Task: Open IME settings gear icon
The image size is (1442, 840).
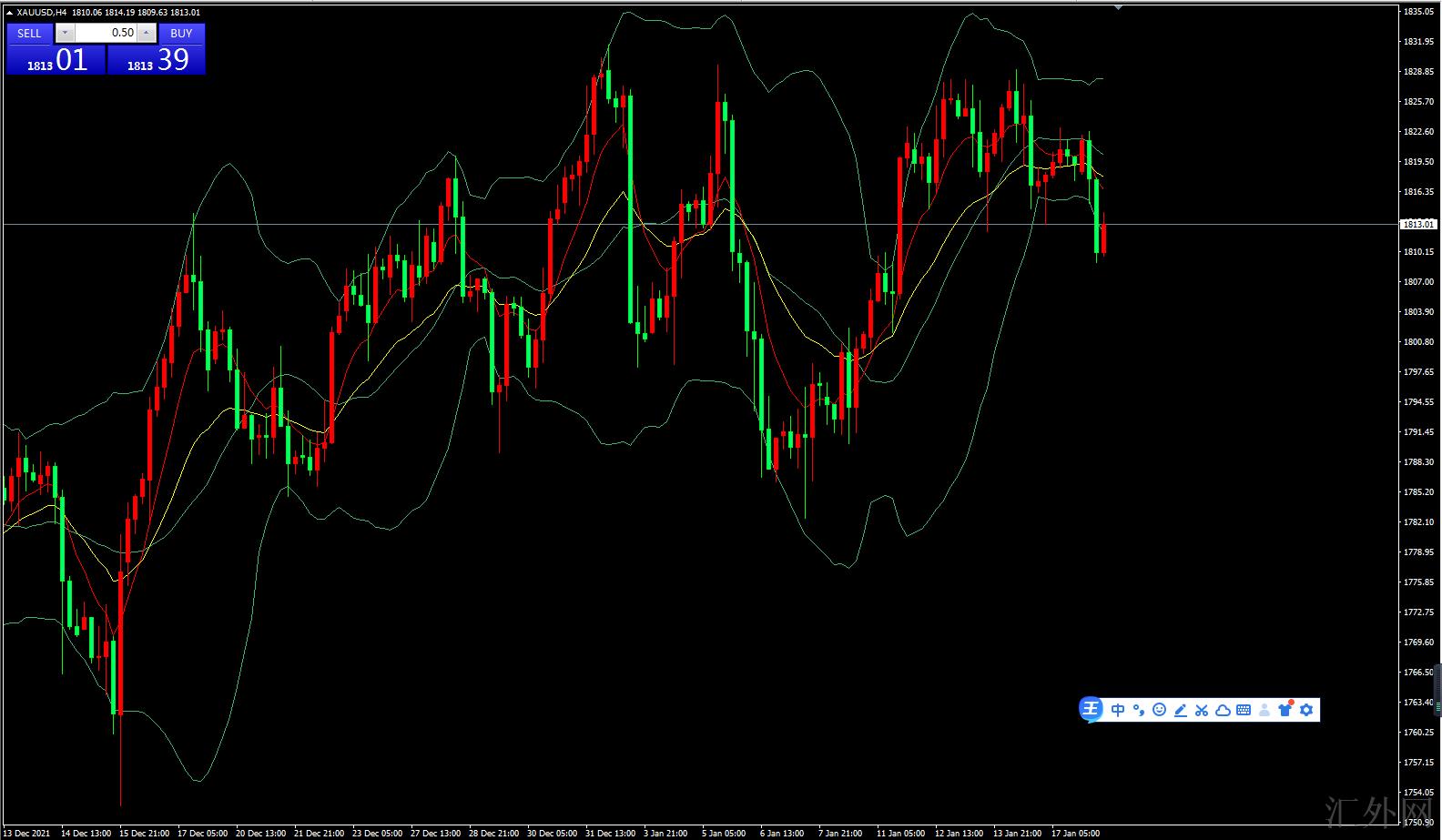Action: click(1306, 710)
